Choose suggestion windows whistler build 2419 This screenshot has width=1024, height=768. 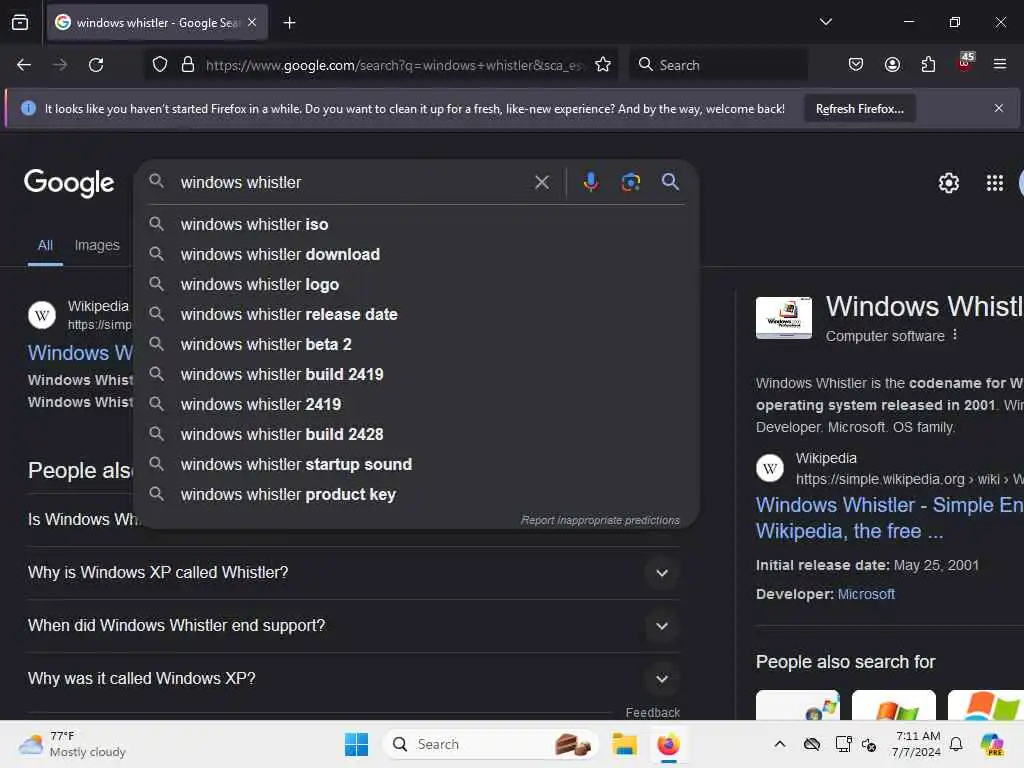pyautogui.click(x=417, y=374)
